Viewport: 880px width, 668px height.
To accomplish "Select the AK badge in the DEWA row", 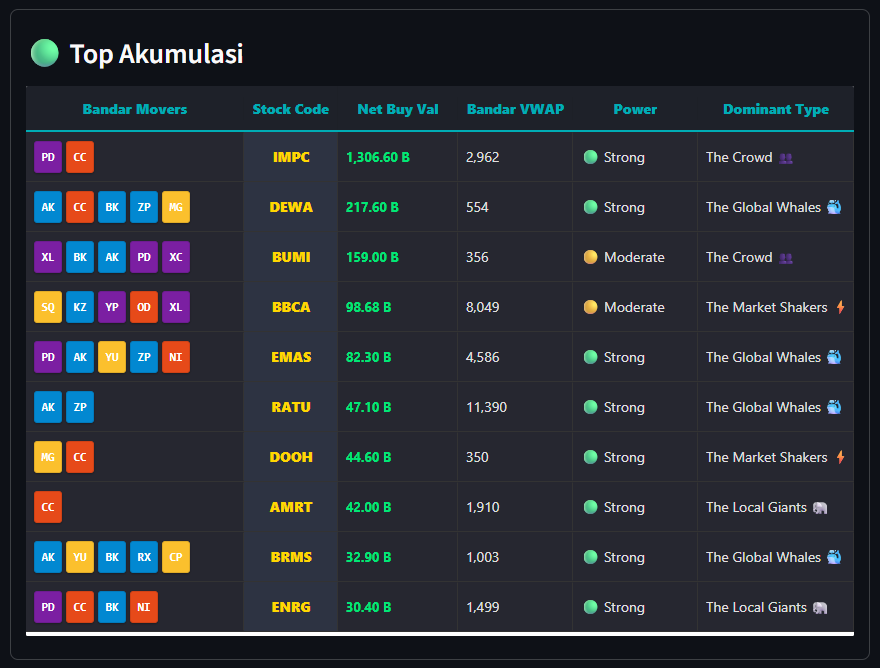I will [x=48, y=207].
